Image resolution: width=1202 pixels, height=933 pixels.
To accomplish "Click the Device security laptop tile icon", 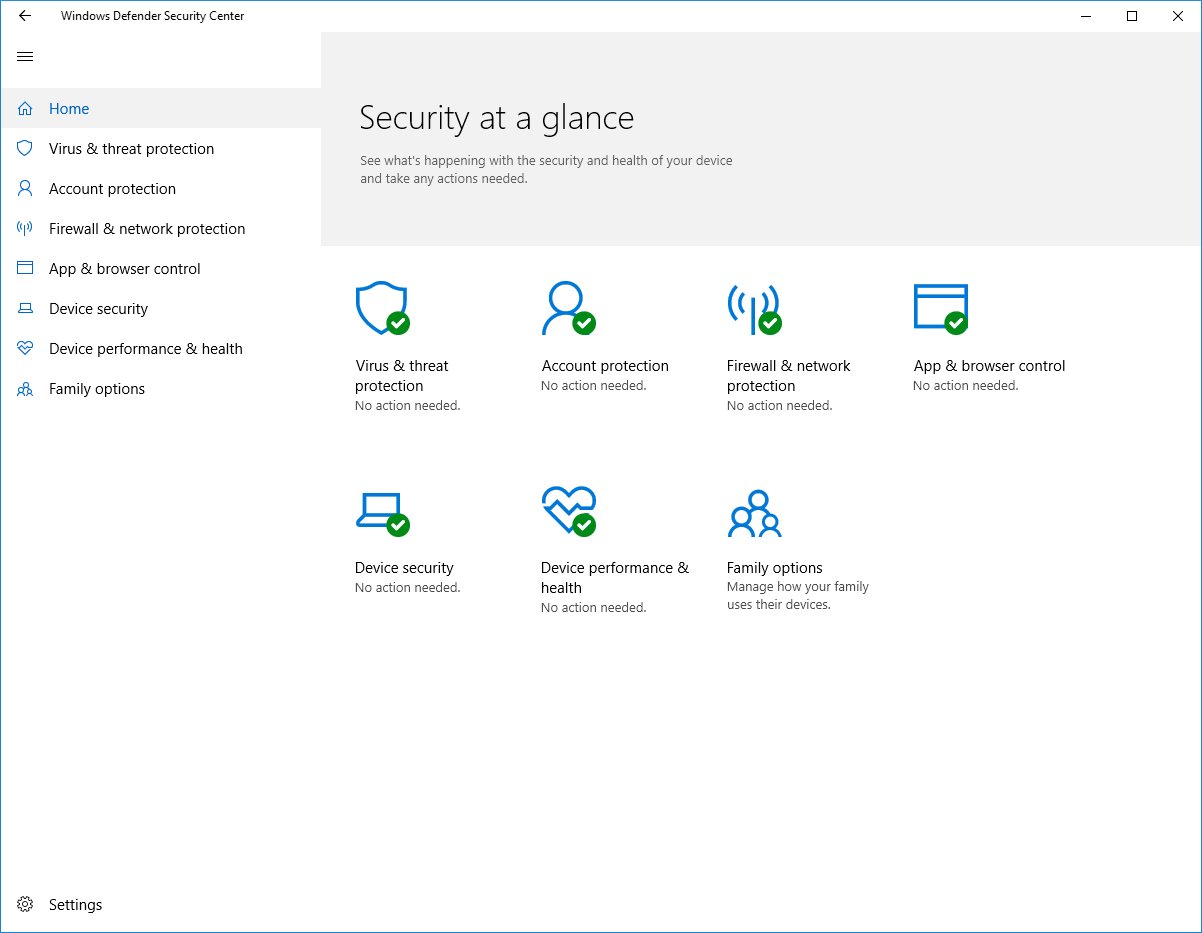I will click(x=381, y=511).
